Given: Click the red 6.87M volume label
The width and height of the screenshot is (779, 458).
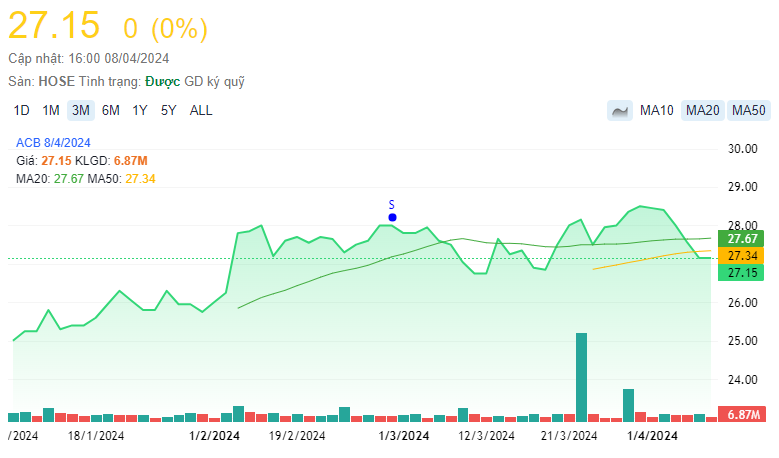Looking at the screenshot, I should pyautogui.click(x=743, y=414).
